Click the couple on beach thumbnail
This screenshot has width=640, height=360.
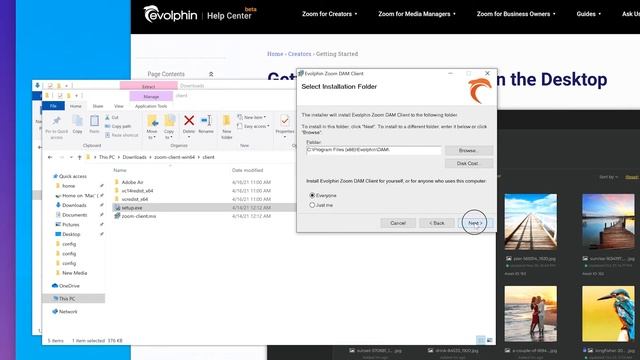click(x=530, y=313)
